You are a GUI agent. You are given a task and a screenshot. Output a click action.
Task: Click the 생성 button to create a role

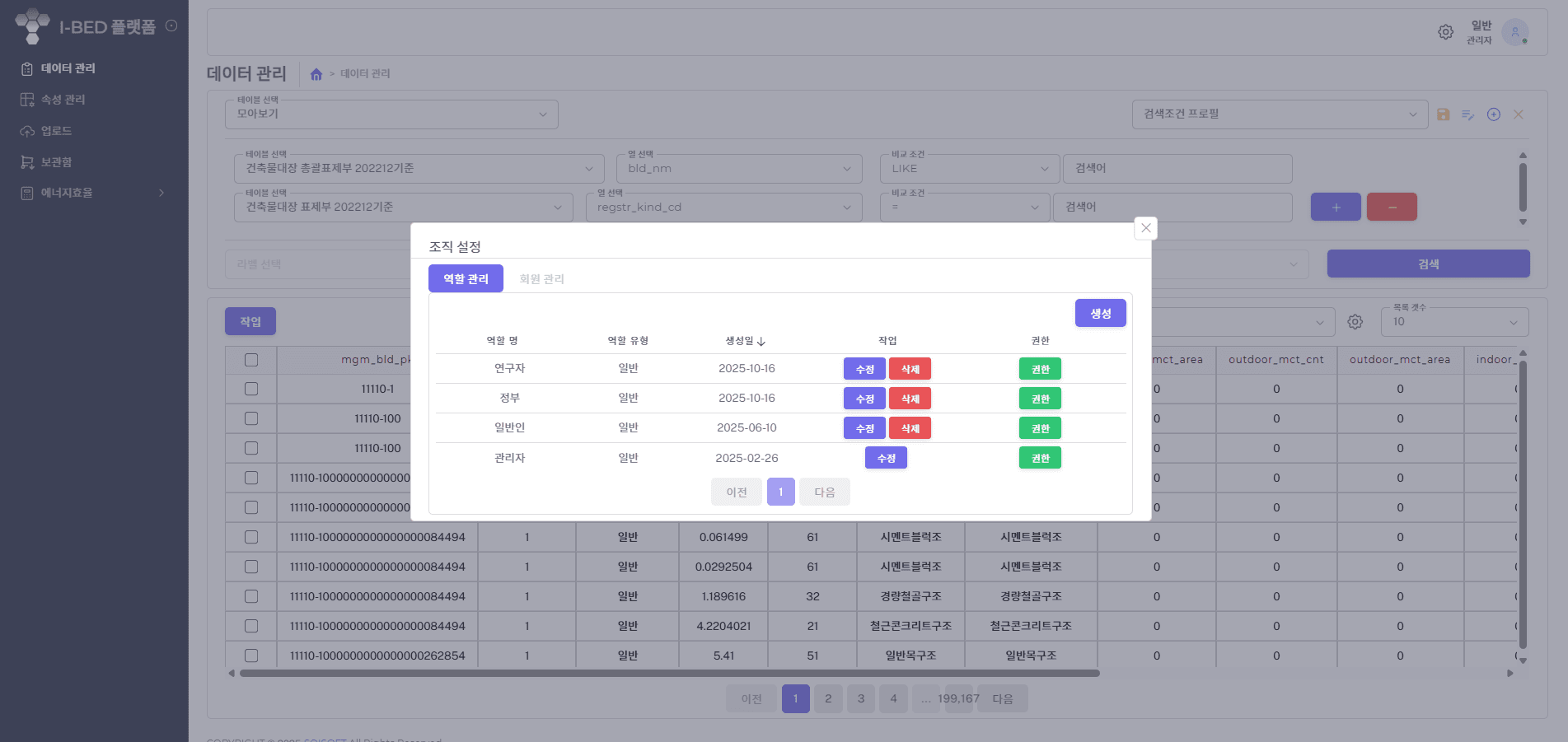point(1100,313)
